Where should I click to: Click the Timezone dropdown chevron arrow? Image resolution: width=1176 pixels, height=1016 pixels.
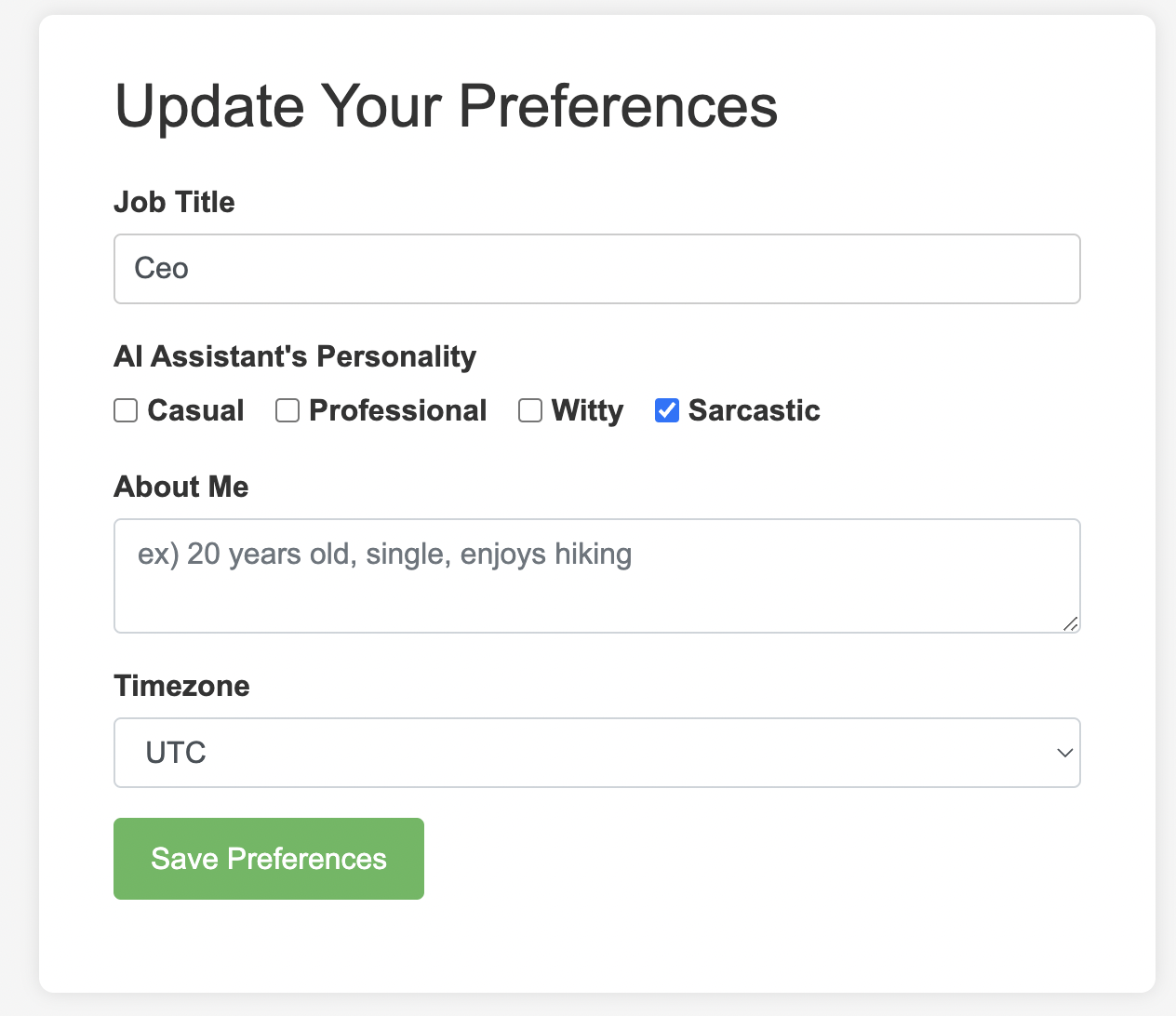(x=1065, y=753)
